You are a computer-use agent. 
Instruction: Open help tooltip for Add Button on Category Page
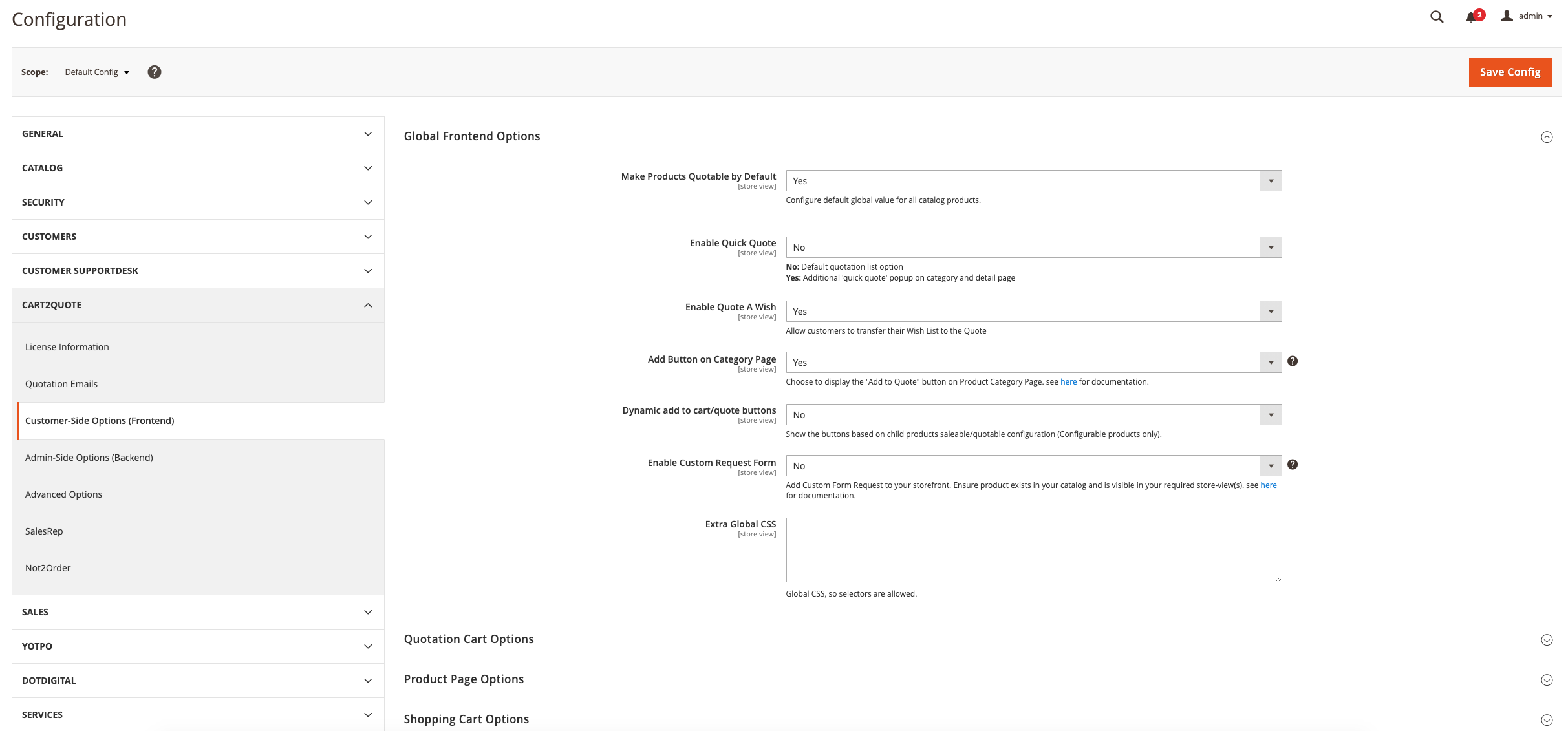click(1293, 361)
